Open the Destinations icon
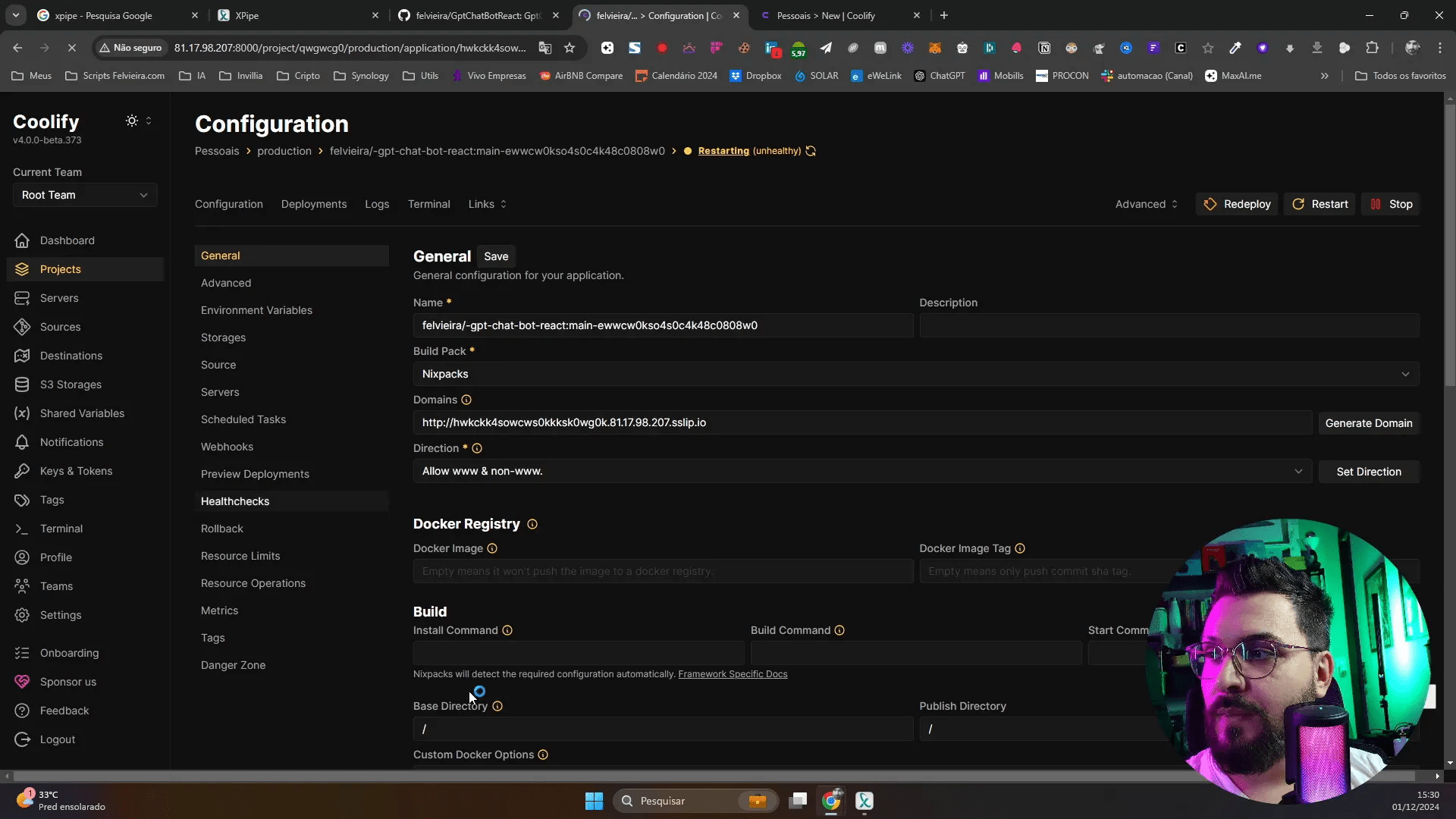The image size is (1456, 819). (x=22, y=356)
